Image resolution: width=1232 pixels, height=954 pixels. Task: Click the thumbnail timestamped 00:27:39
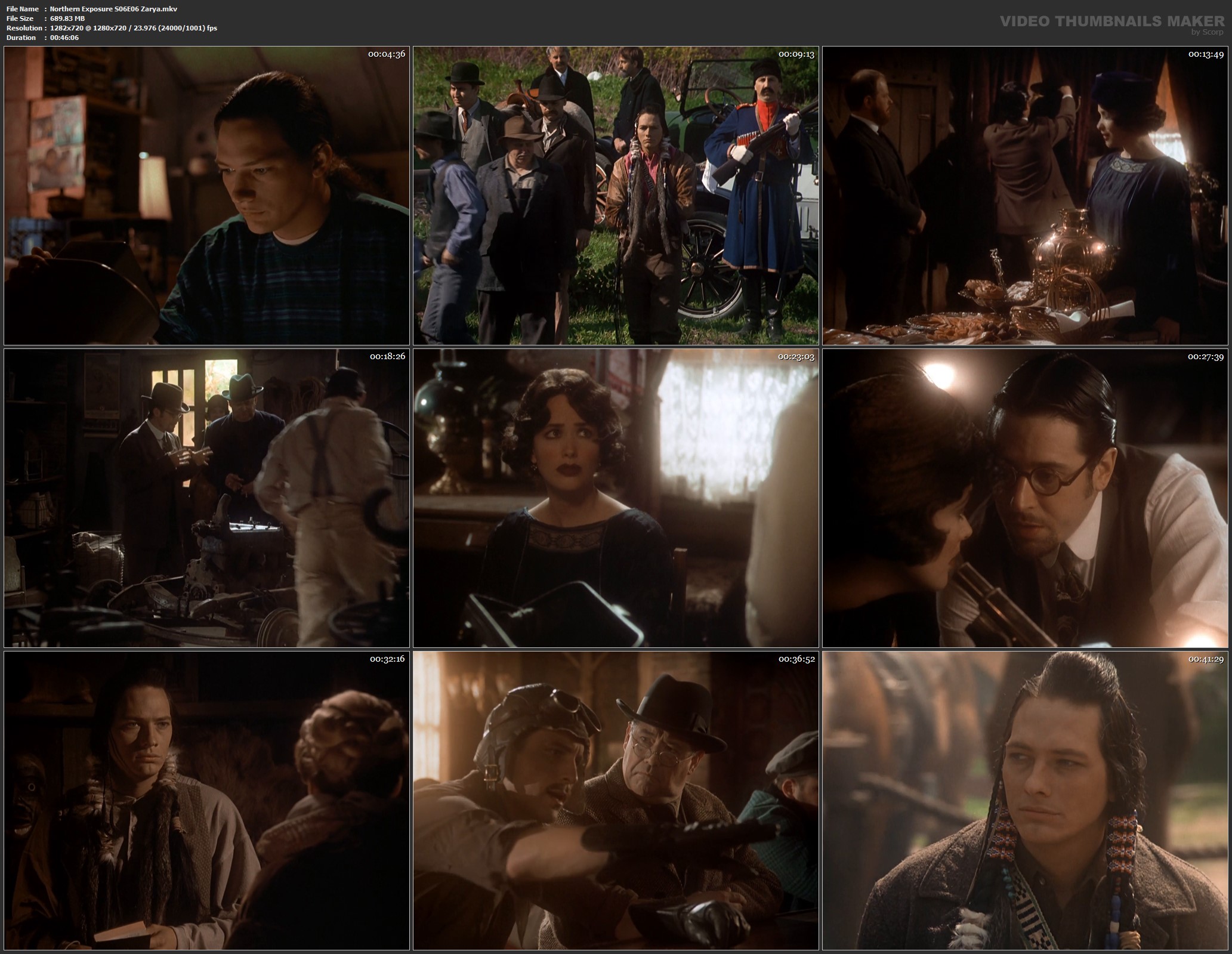1025,498
